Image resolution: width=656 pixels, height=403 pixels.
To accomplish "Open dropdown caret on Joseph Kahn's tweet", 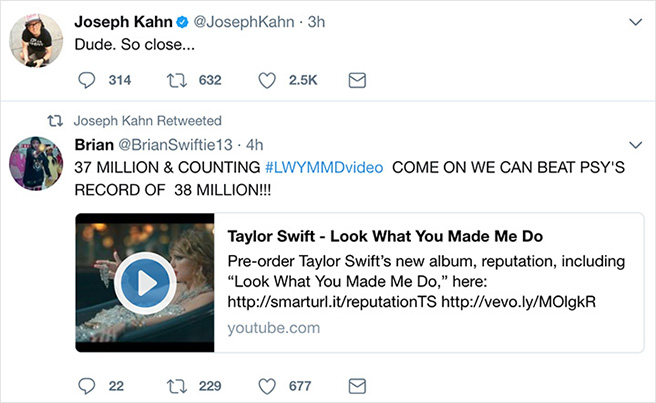I will [x=633, y=21].
